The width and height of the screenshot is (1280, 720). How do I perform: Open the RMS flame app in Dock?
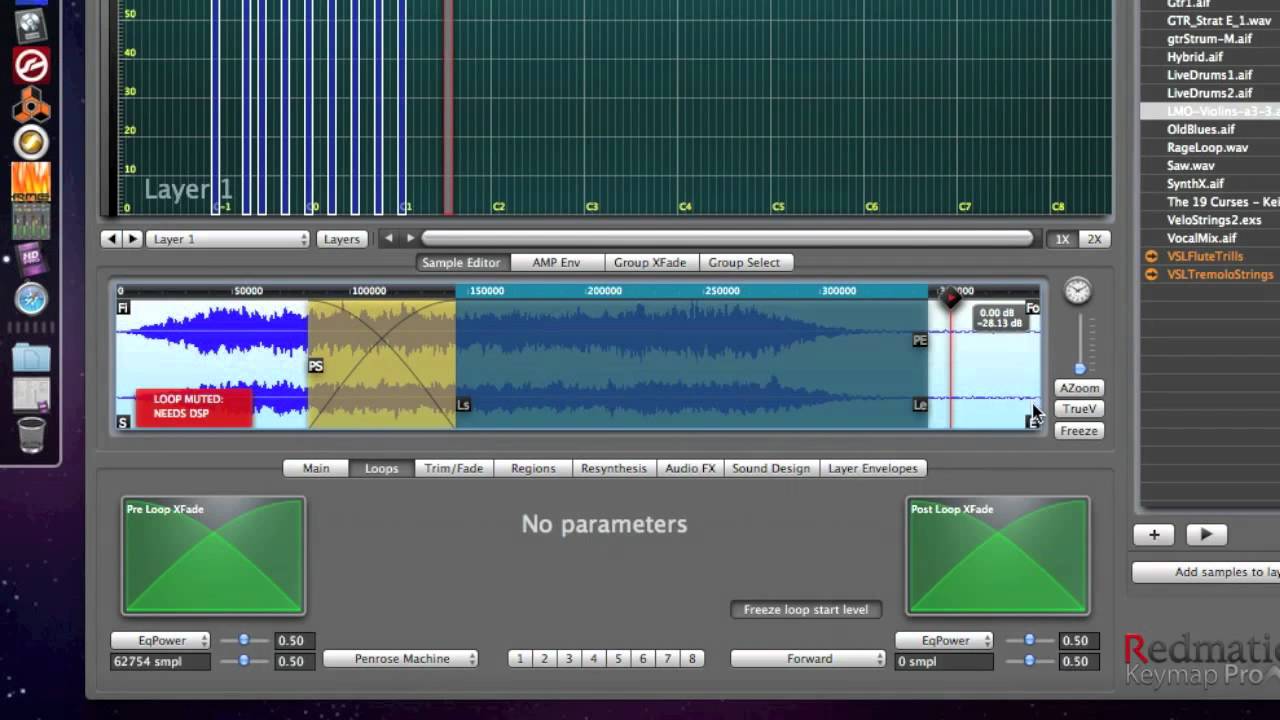tap(31, 182)
